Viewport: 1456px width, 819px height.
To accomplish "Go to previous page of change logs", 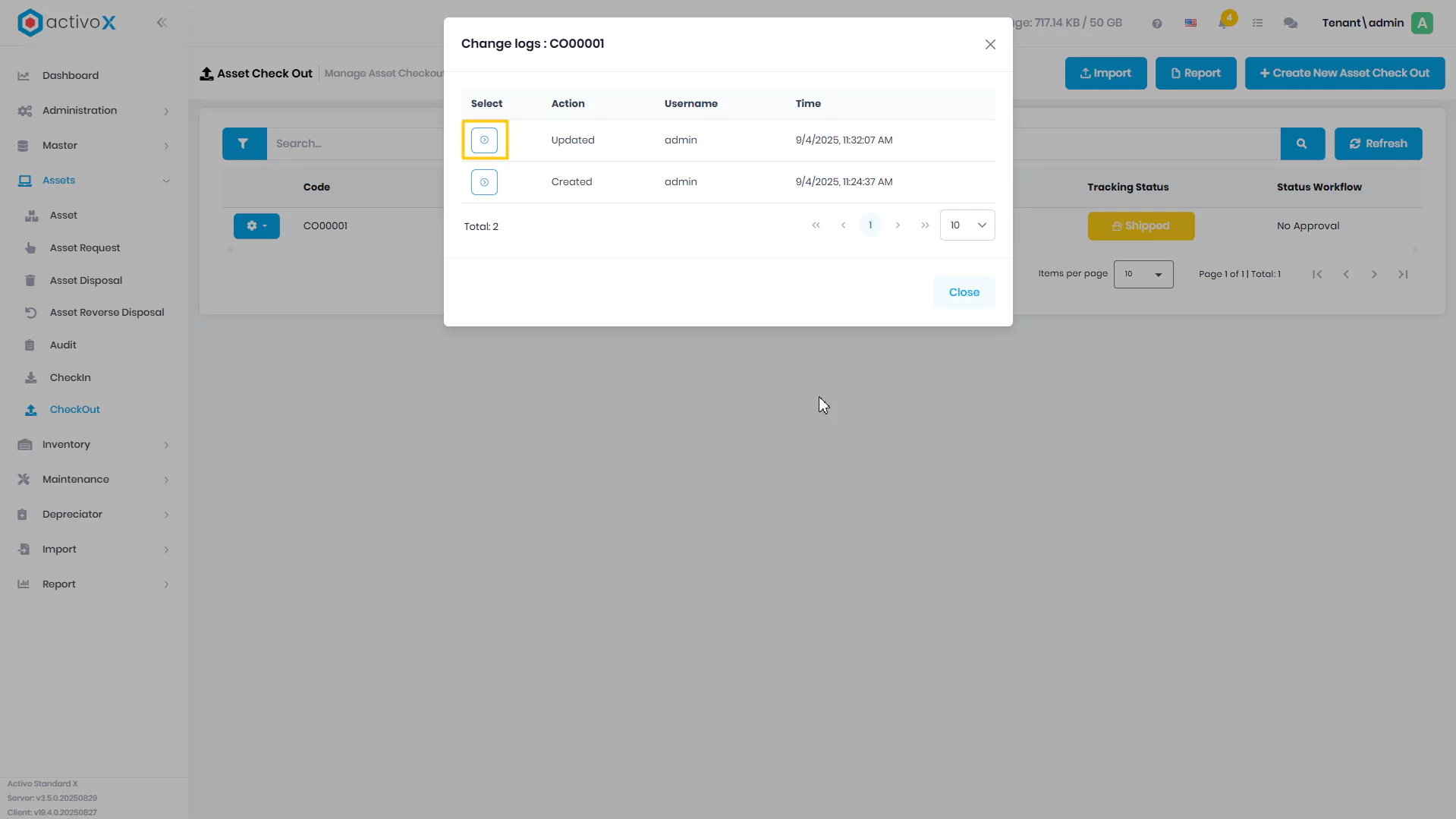I will pyautogui.click(x=843, y=225).
